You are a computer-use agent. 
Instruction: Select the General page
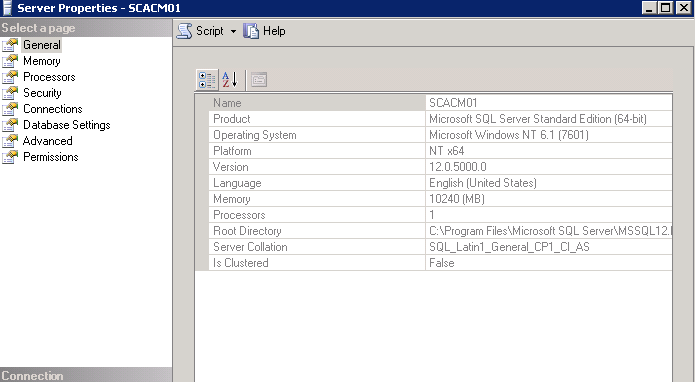point(42,45)
